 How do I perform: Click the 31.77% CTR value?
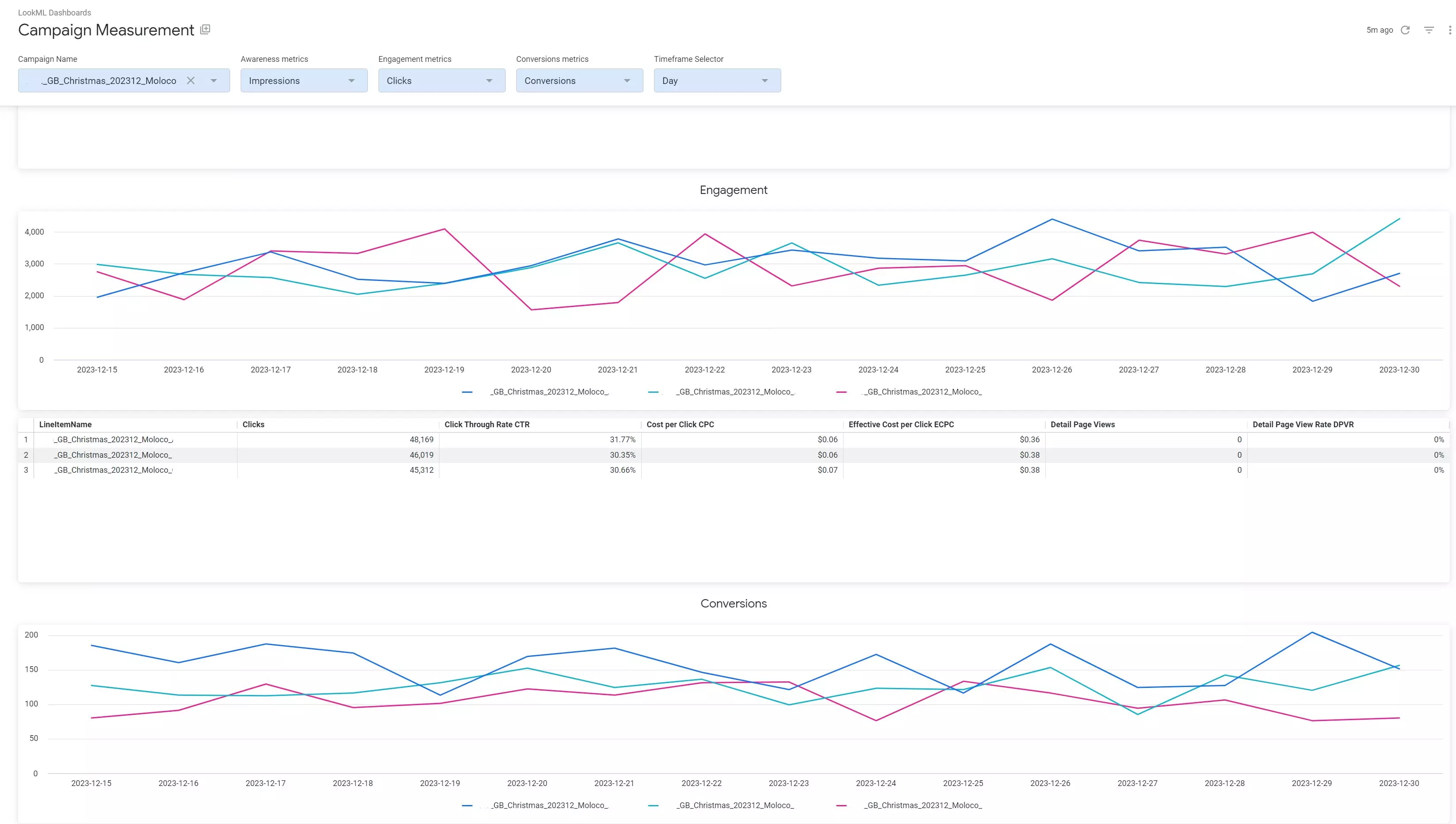click(x=622, y=440)
